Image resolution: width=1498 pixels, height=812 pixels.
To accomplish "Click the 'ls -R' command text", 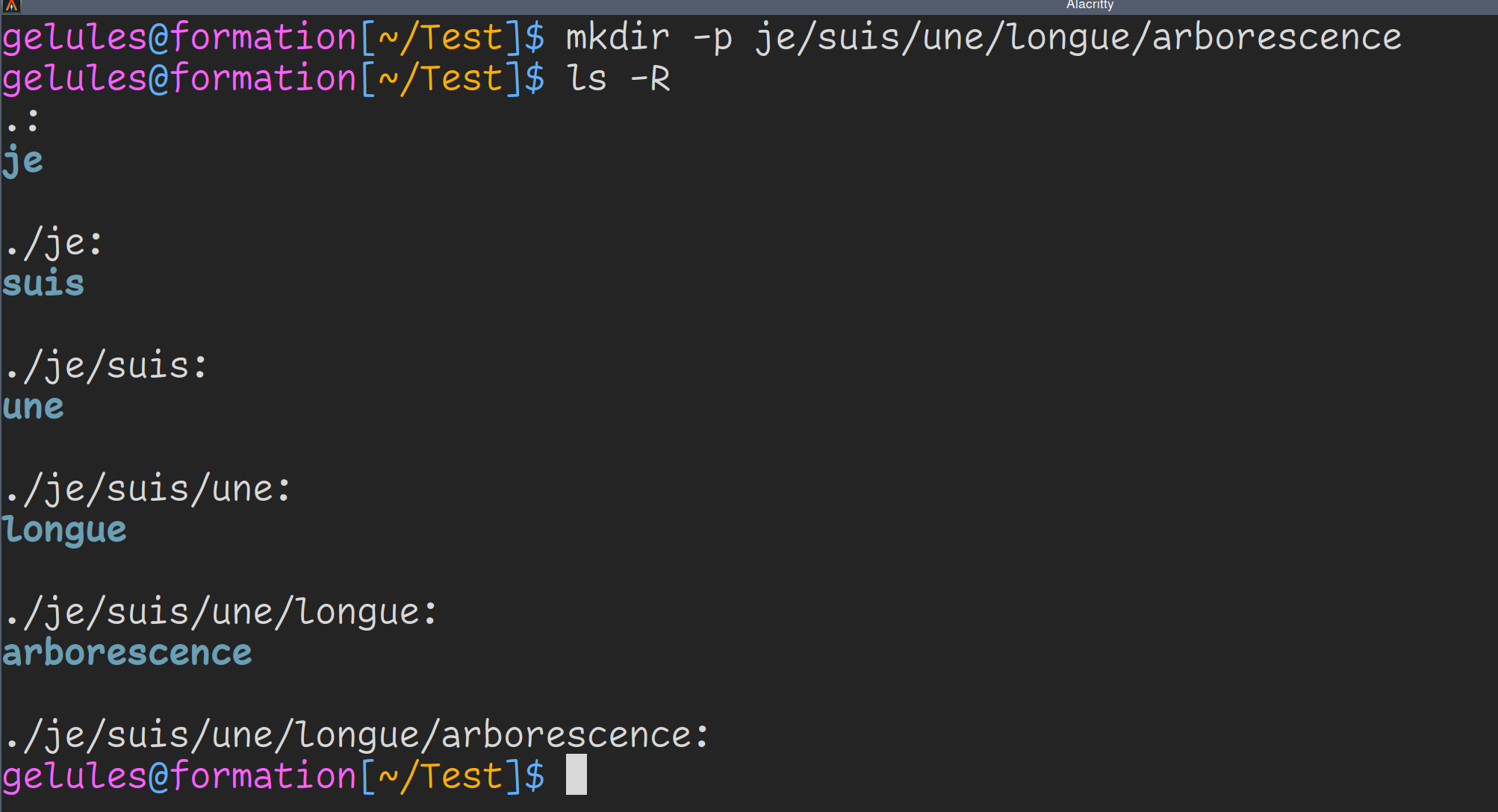I will tap(618, 78).
